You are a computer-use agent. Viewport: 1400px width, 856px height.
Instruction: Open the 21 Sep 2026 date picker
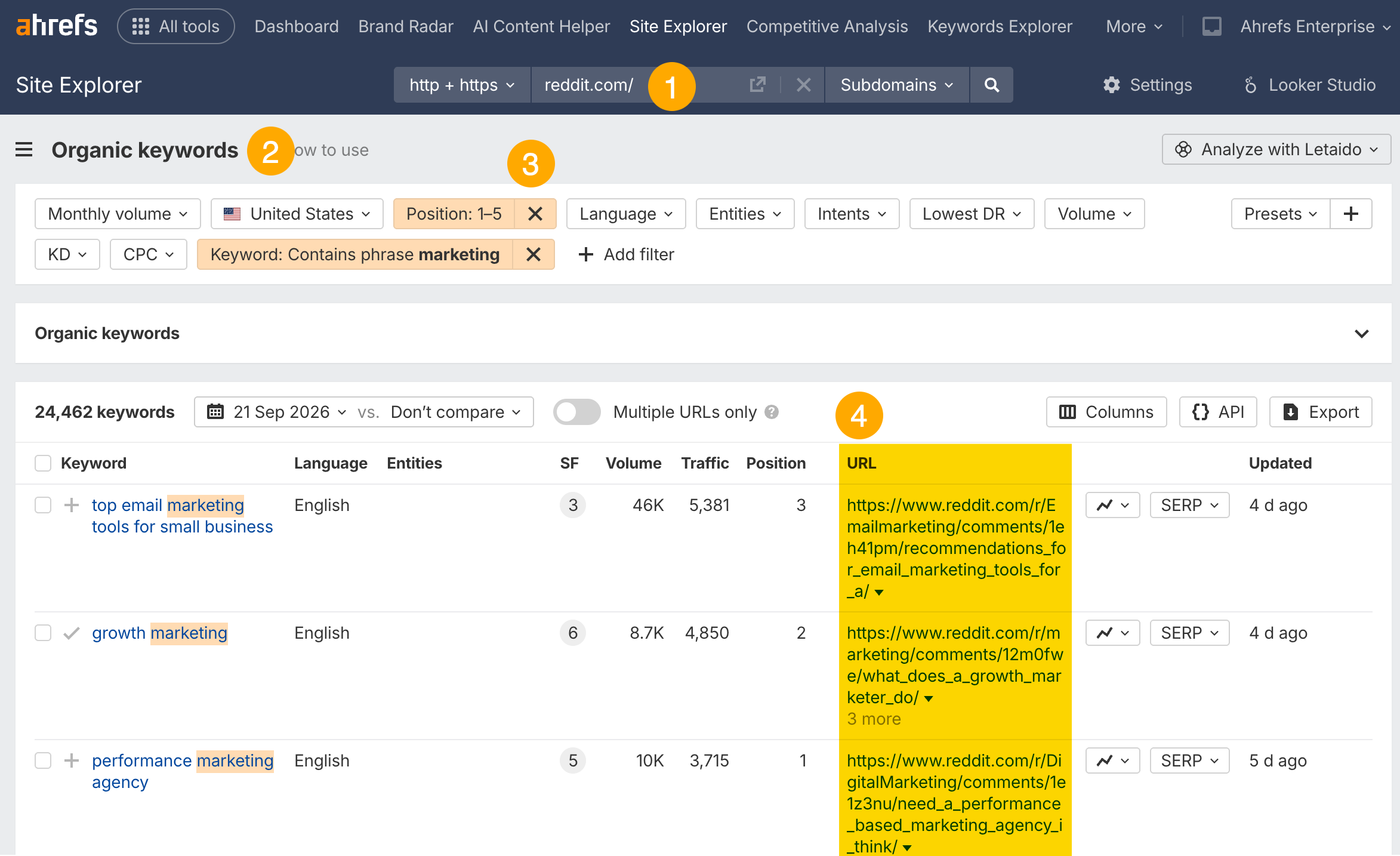(277, 412)
